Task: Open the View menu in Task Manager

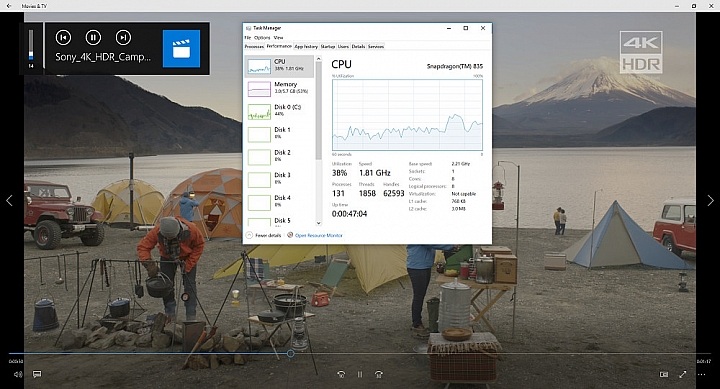Action: 278,38
